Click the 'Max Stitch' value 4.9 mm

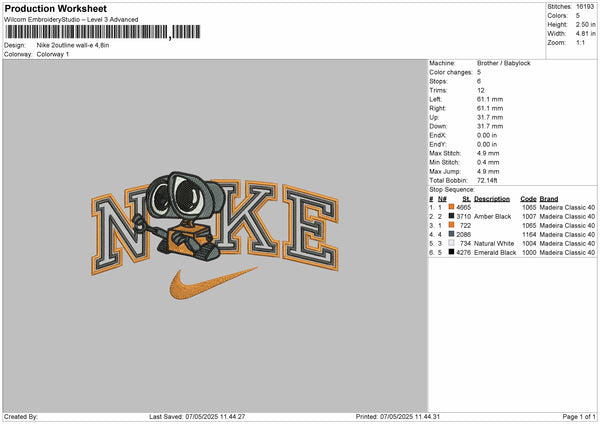[x=488, y=153]
